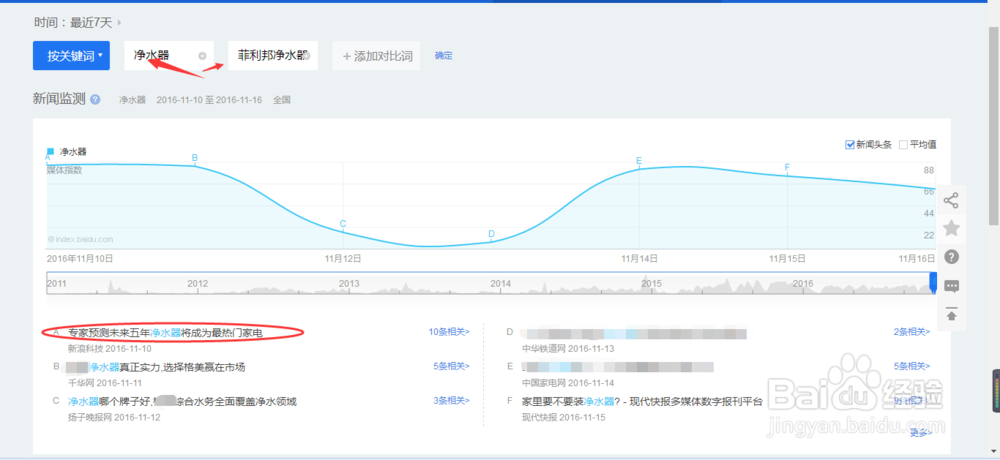The height and width of the screenshot is (460, 1000).
Task: Click the 全国 region label
Action: pyautogui.click(x=282, y=100)
